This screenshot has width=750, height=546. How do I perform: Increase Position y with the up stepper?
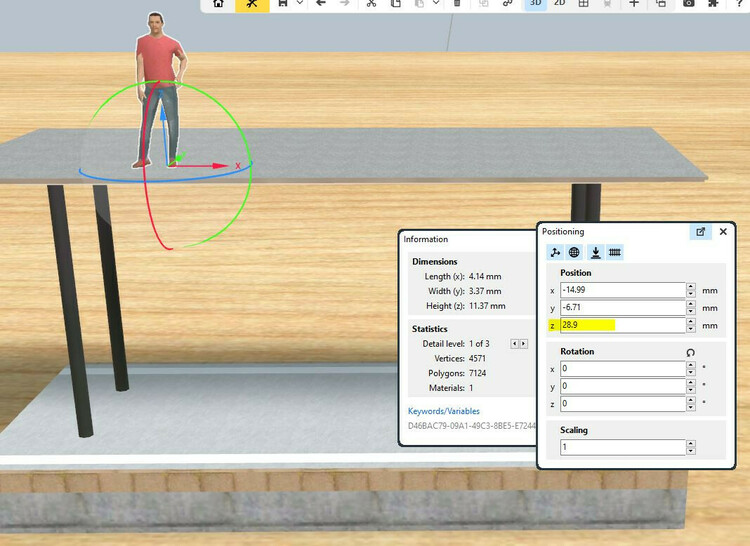691,304
